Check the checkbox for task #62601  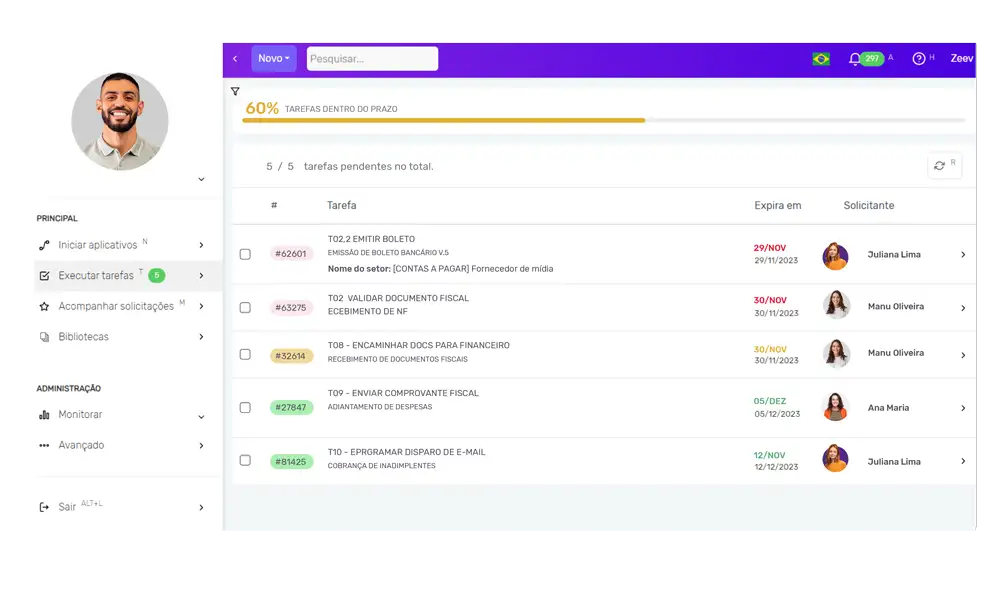(245, 254)
